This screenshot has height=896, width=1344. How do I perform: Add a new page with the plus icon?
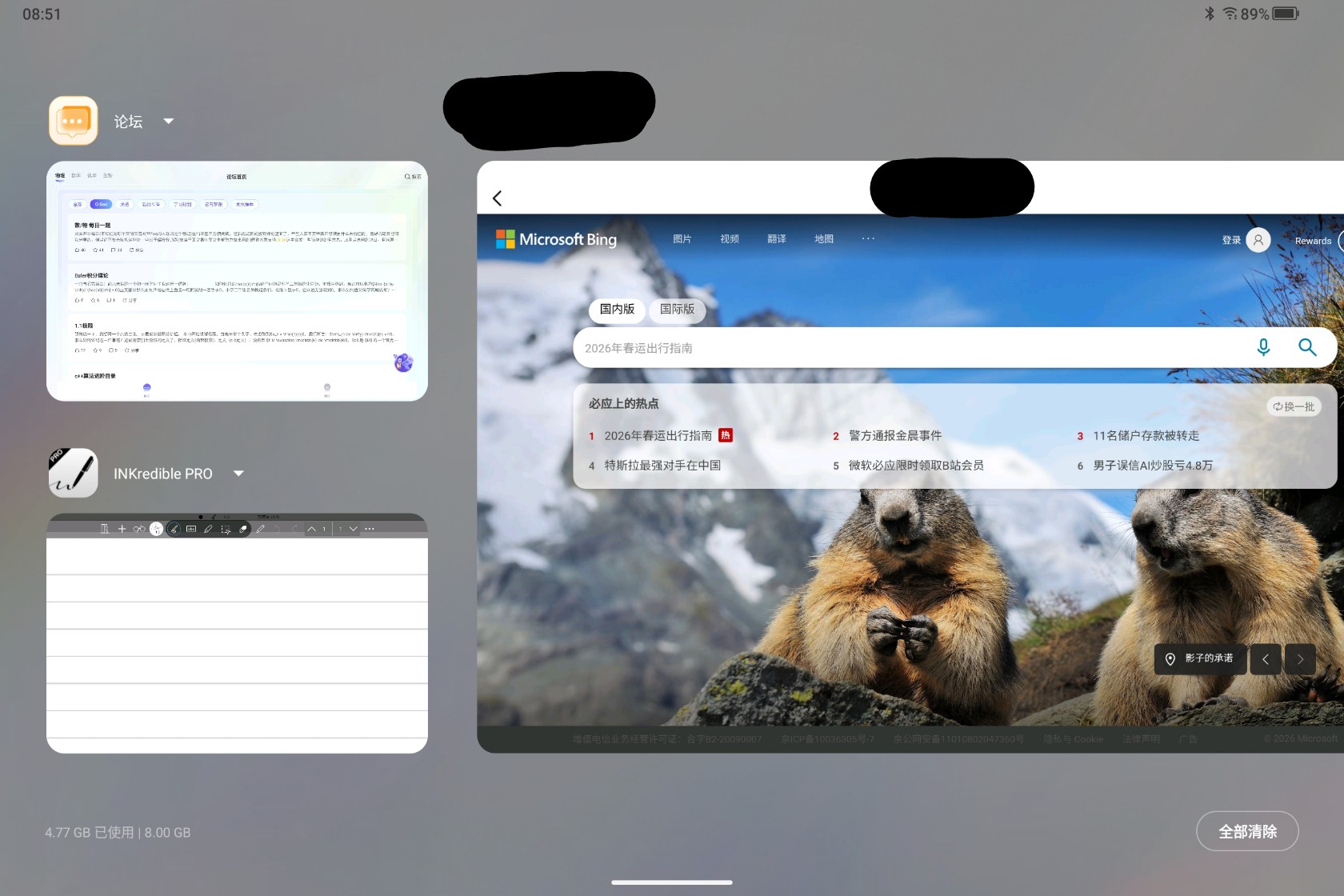122,529
